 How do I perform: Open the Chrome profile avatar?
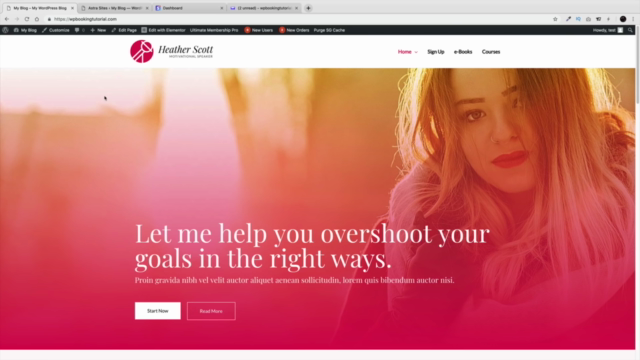coord(623,19)
